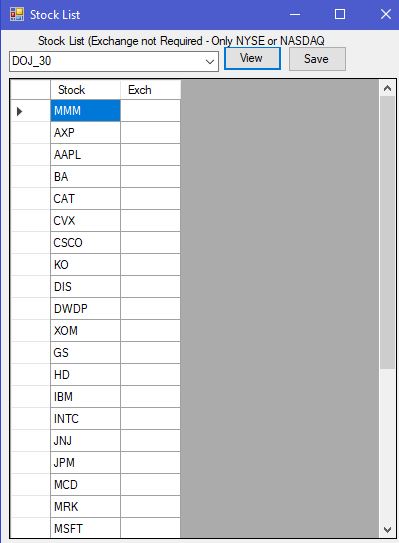Click the Exch cell for AXP
This screenshot has width=399, height=543.
pyautogui.click(x=150, y=133)
